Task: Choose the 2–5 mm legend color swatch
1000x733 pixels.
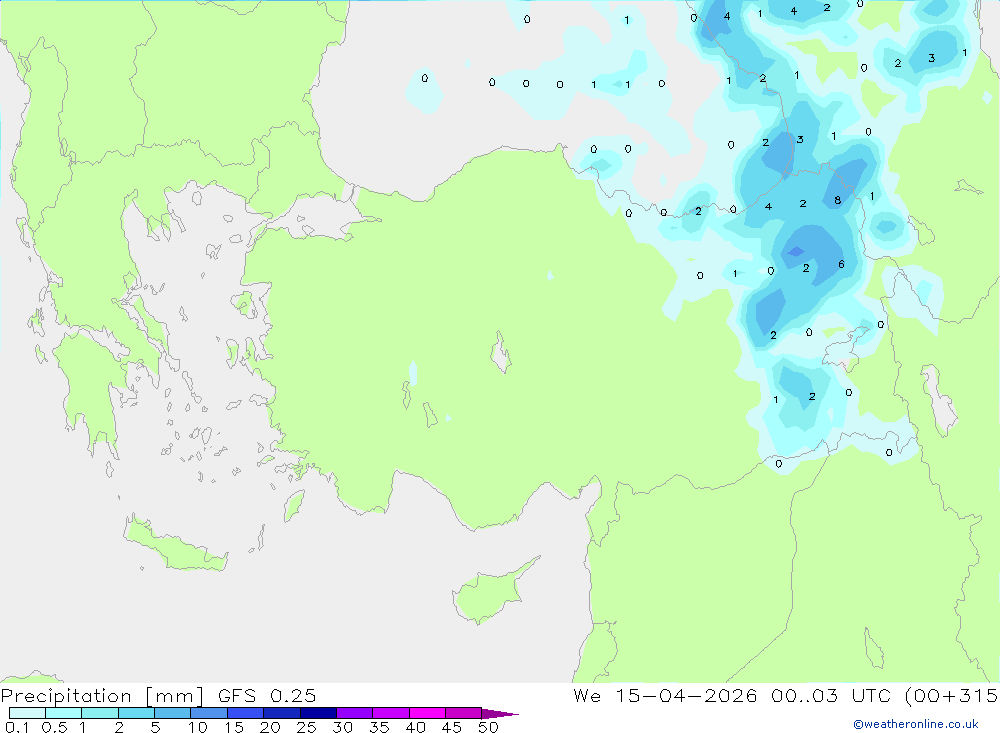Action: coord(136,713)
